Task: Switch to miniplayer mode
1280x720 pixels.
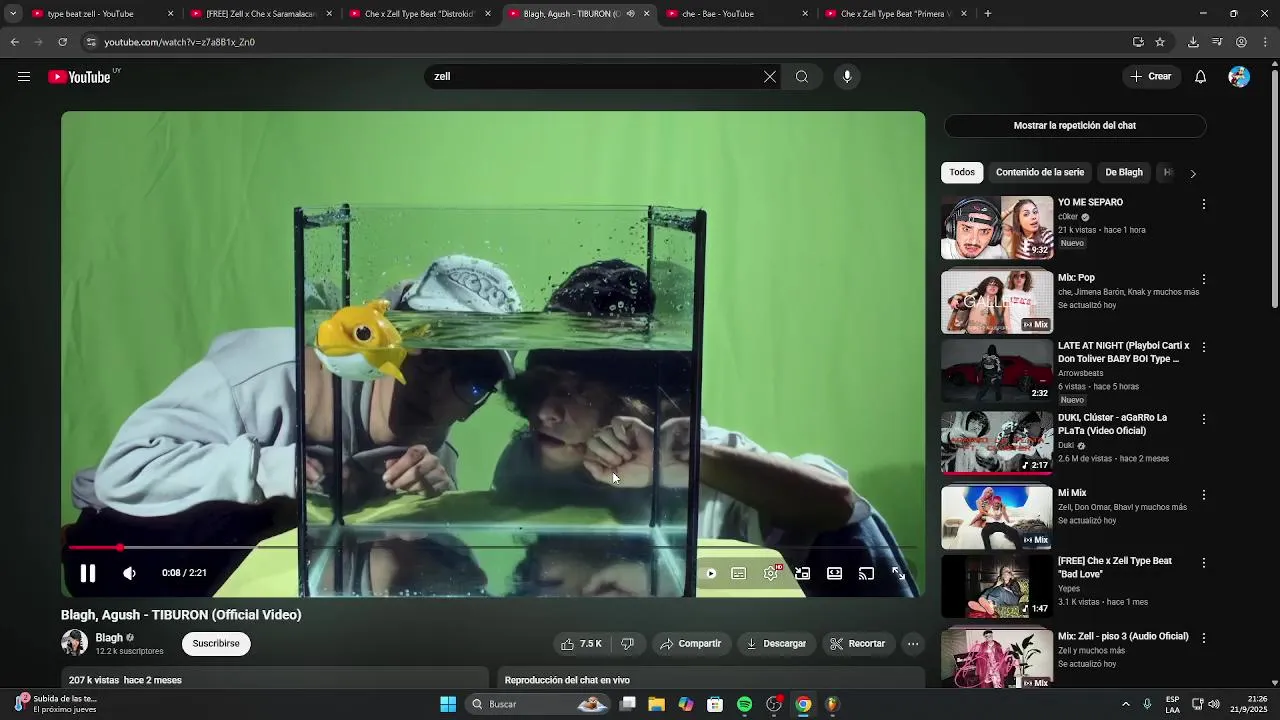Action: pos(802,574)
